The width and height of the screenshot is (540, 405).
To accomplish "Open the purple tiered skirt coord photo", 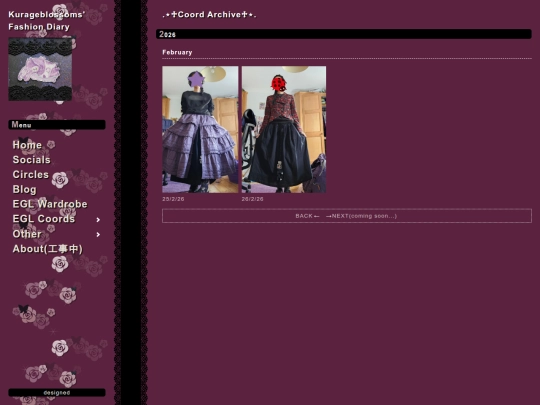I will click(200, 129).
